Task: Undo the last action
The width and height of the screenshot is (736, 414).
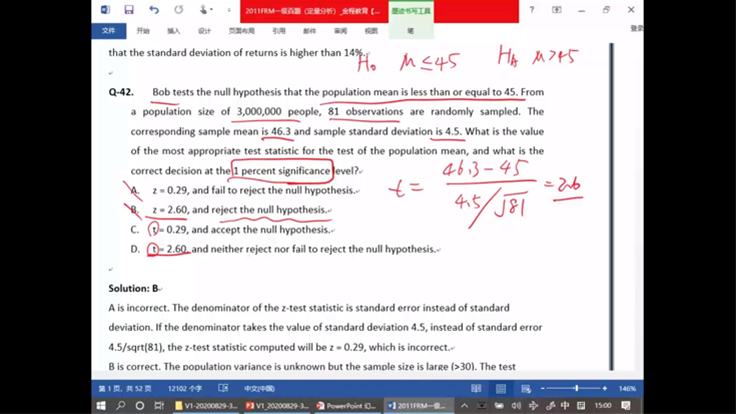Action: click(x=154, y=10)
